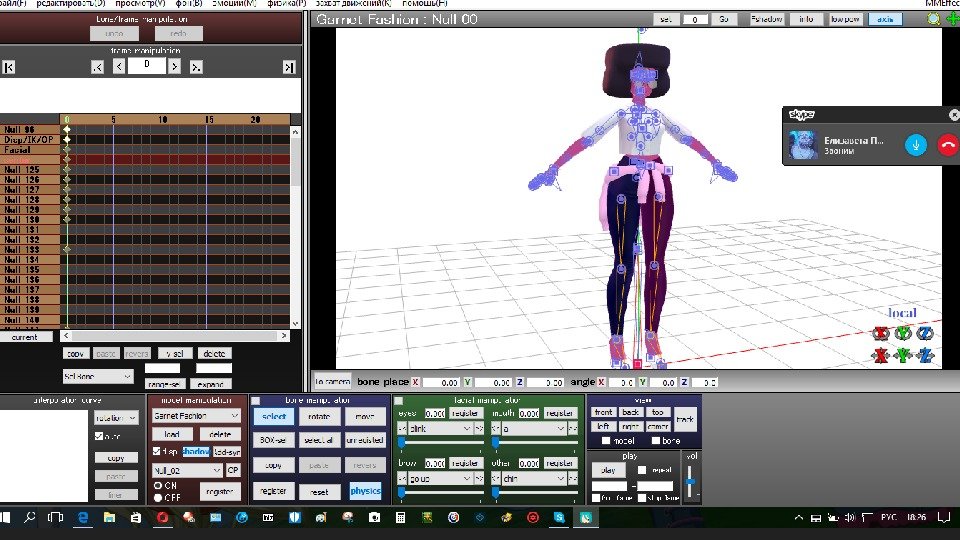Select the ON radio button in model manipulation

pyautogui.click(x=158, y=485)
